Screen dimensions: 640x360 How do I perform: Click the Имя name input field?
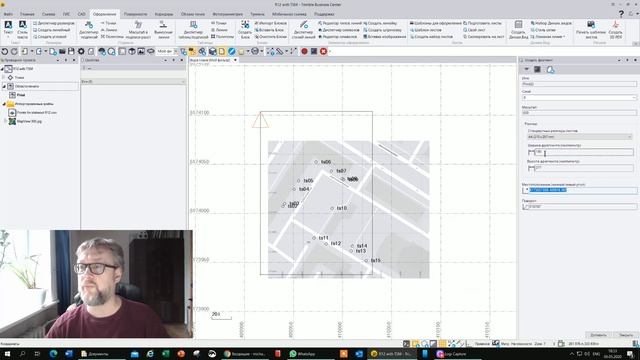[579, 84]
